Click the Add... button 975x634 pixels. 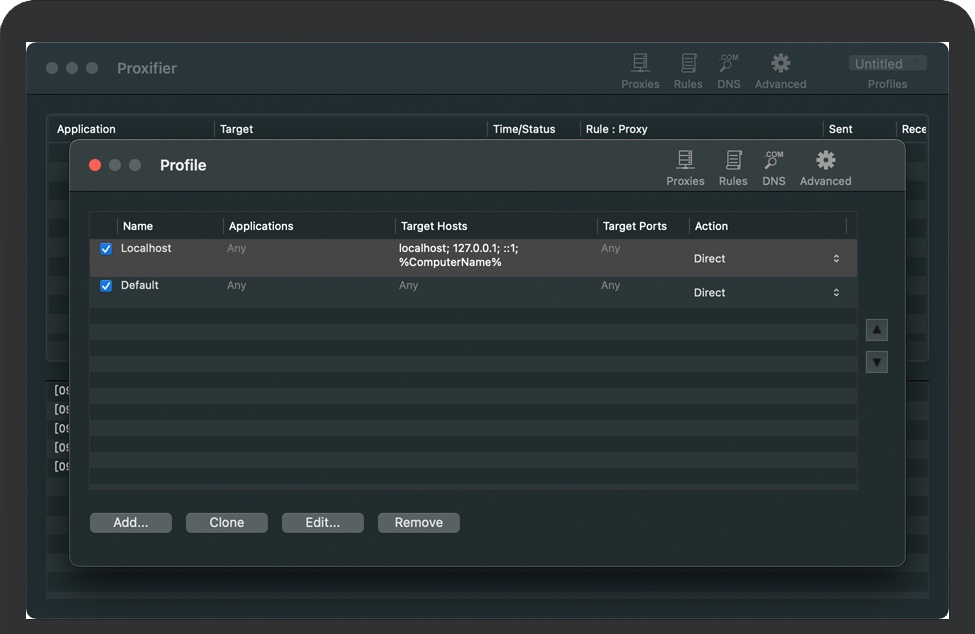[x=131, y=523]
